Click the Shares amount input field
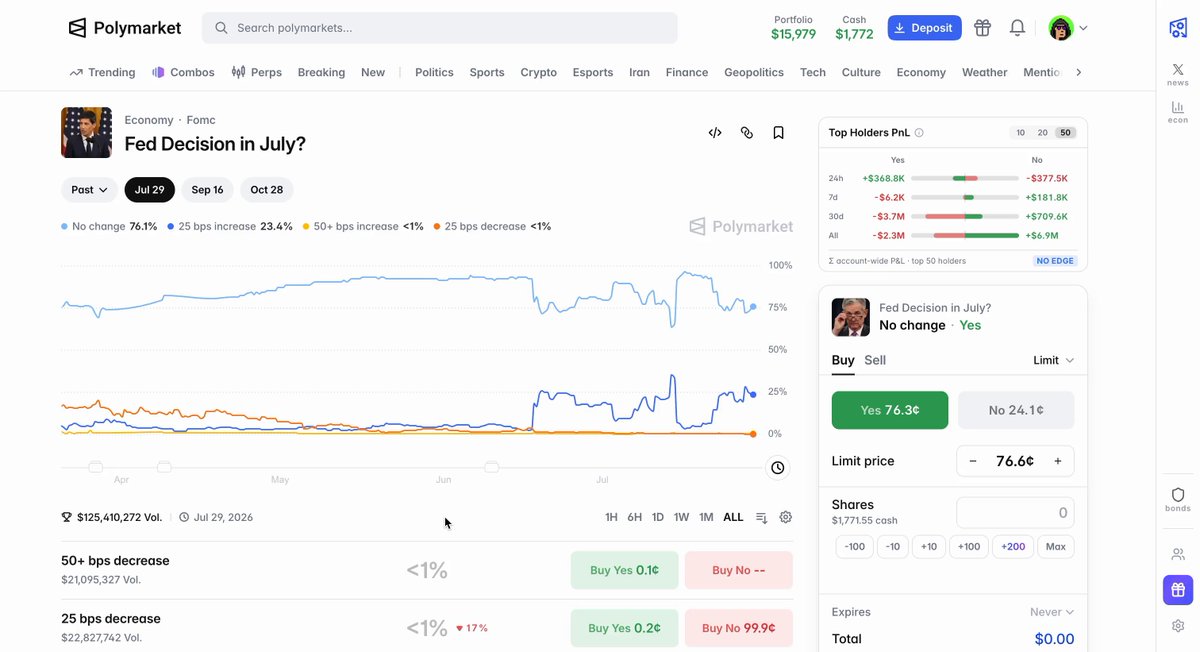1200x652 pixels. click(1015, 513)
